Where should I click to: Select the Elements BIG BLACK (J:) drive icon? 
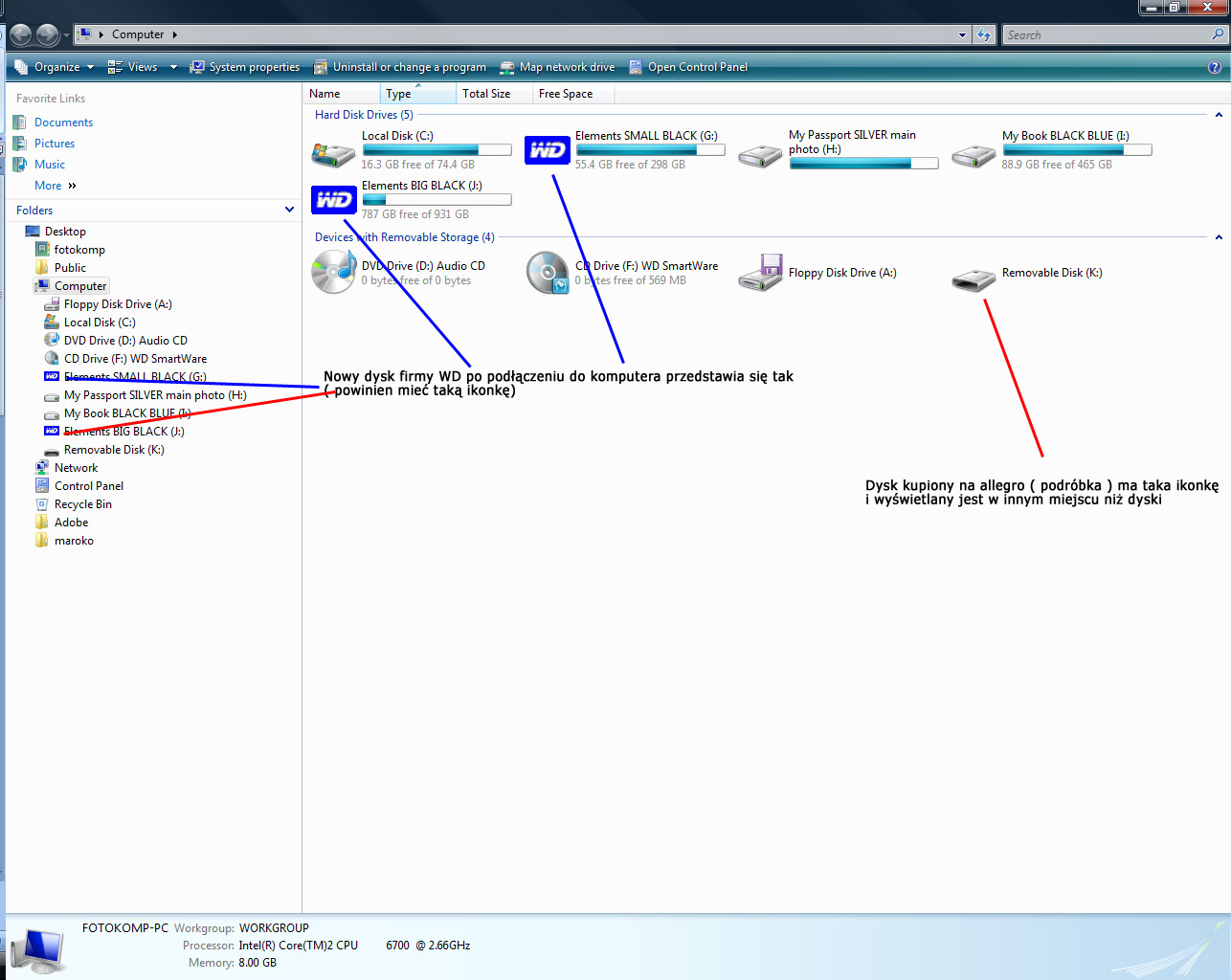[334, 200]
